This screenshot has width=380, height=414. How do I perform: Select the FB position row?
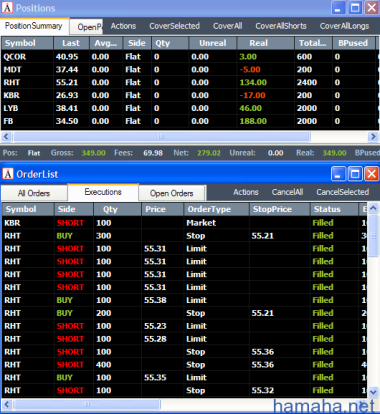(189, 121)
